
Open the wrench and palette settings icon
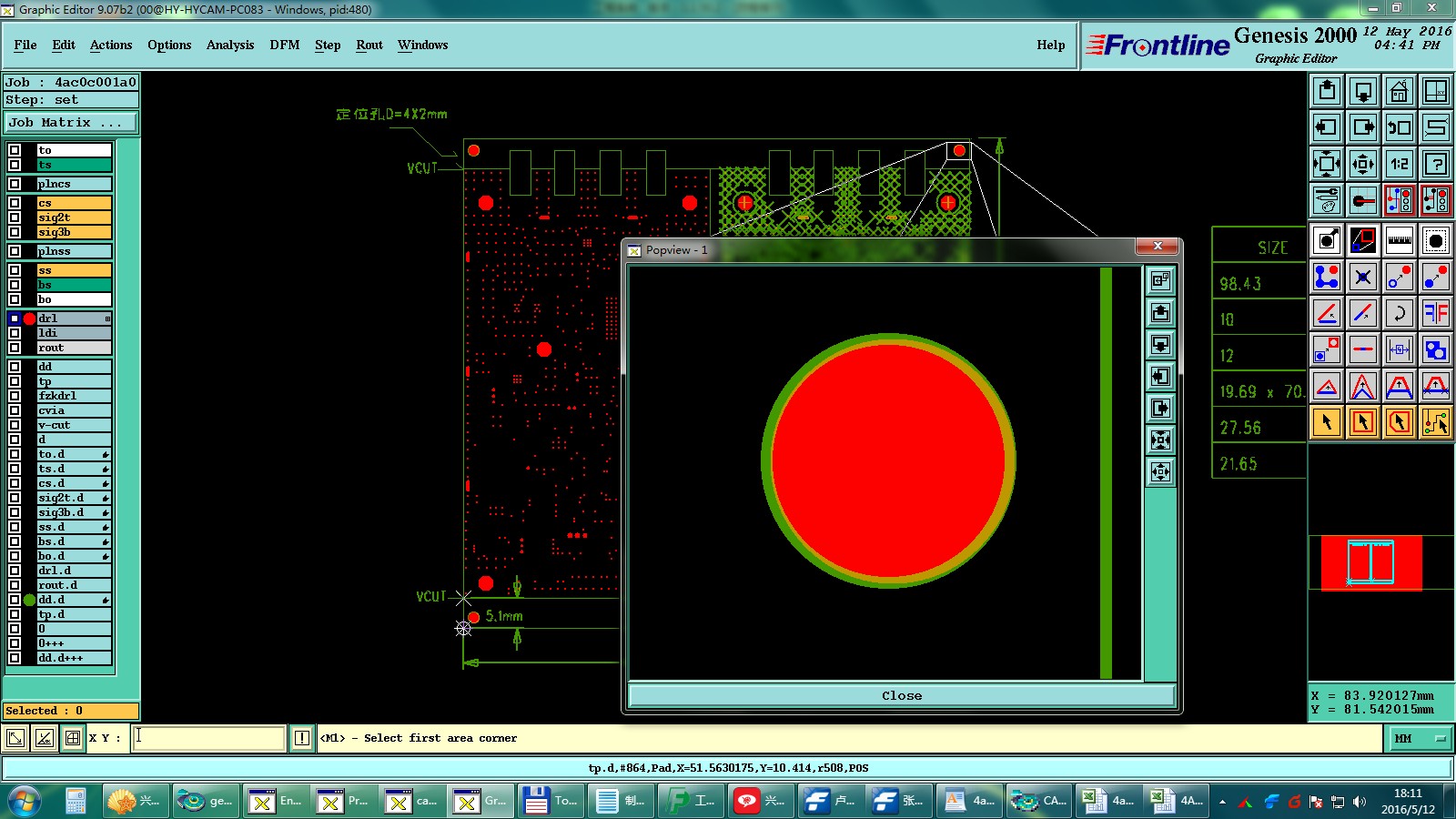1327,200
